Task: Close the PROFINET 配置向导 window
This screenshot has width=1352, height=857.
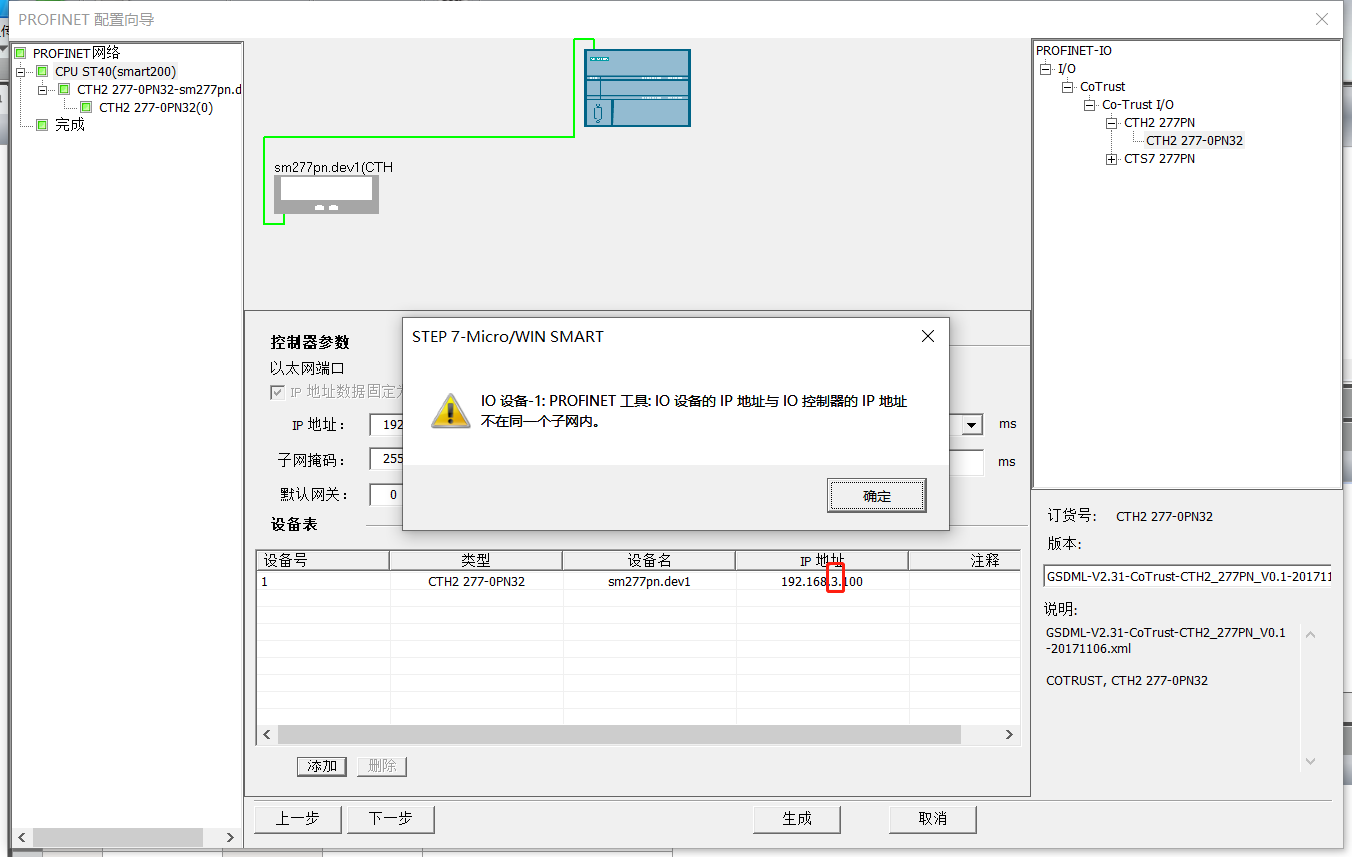Action: coord(1322,19)
